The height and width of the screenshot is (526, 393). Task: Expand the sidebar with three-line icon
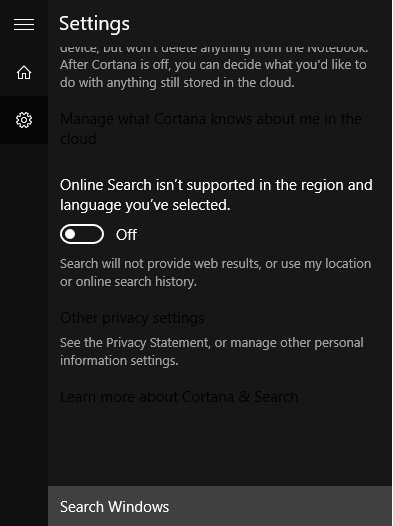[x=24, y=24]
